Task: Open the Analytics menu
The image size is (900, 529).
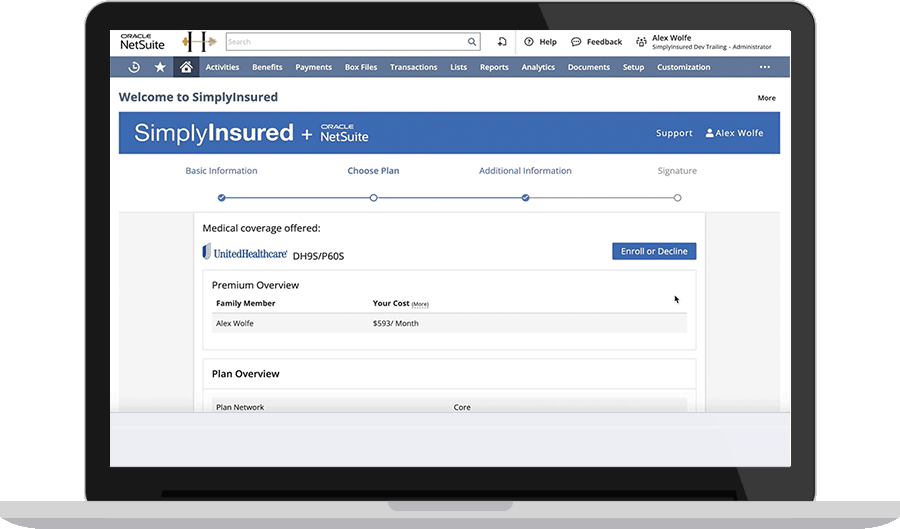Action: (x=538, y=67)
